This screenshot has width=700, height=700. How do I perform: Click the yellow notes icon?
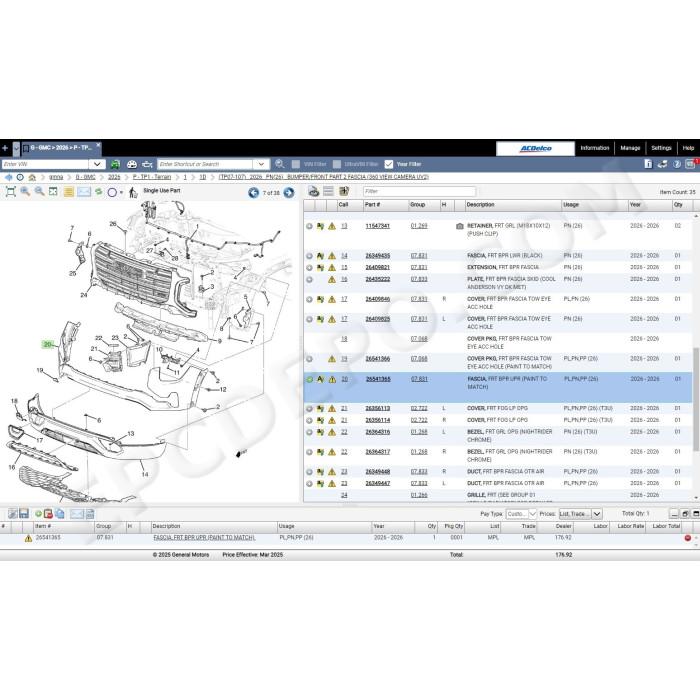tap(69, 192)
